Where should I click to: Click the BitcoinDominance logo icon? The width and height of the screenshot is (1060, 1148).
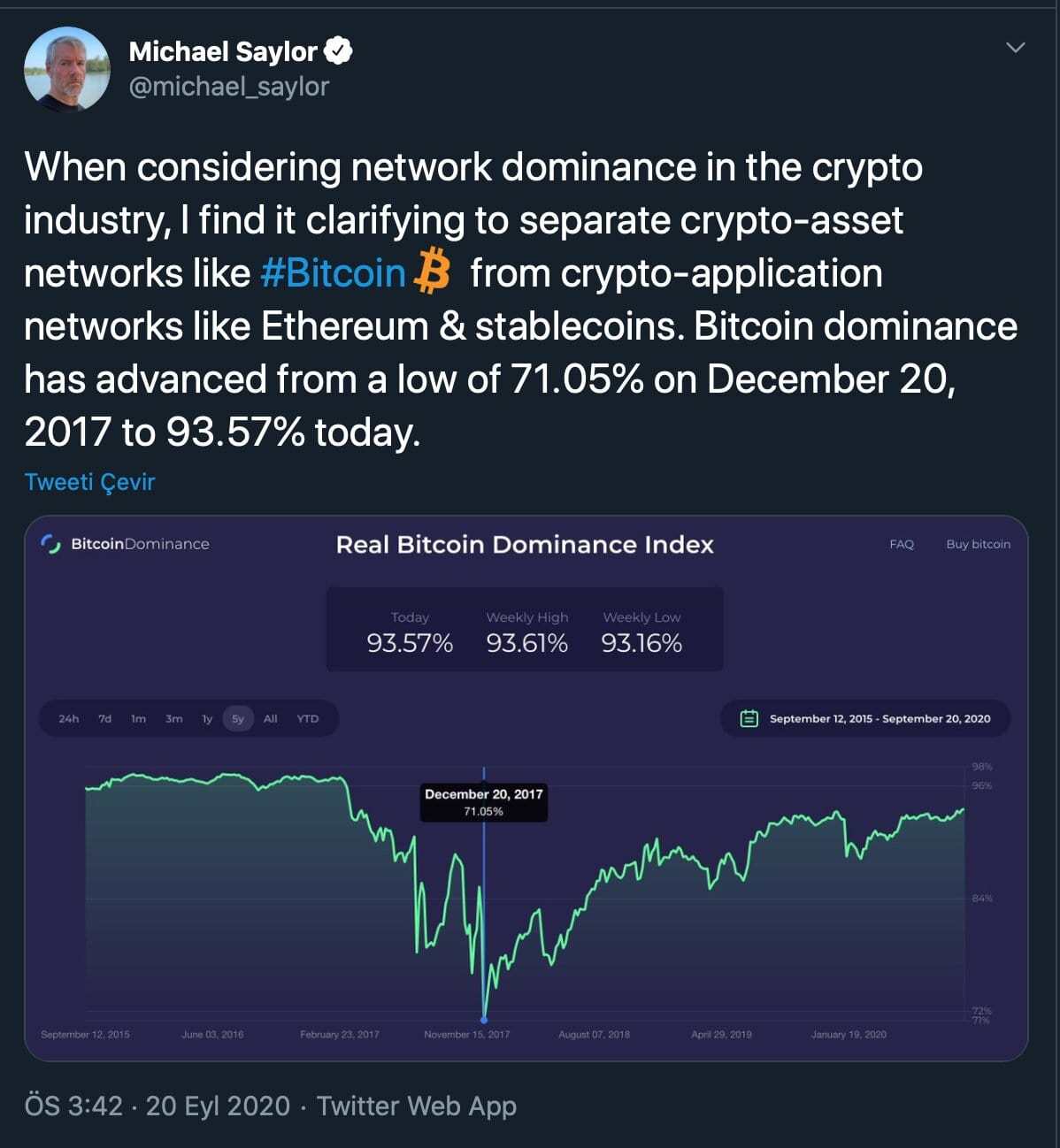point(50,544)
